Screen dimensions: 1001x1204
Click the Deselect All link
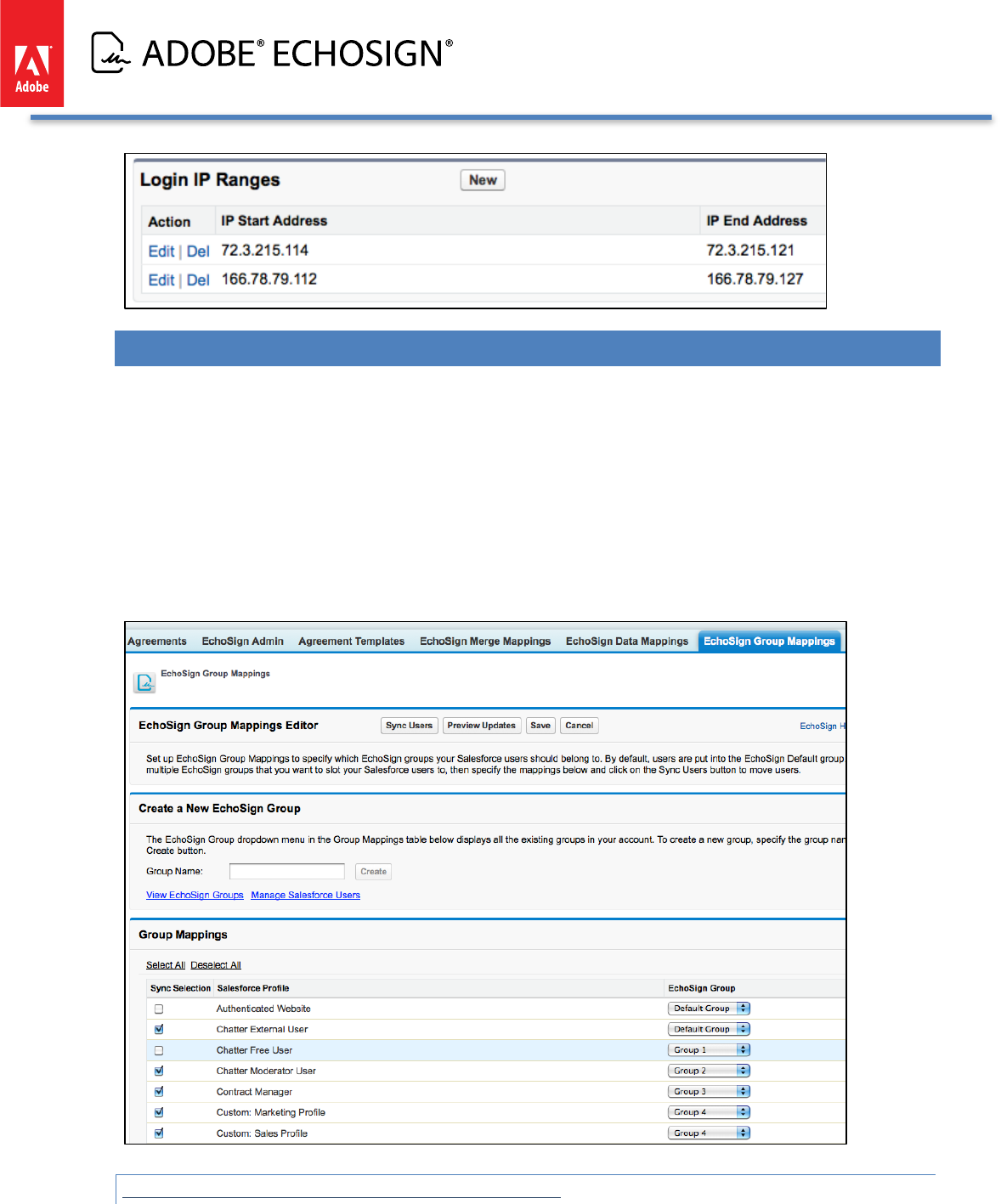(216, 965)
